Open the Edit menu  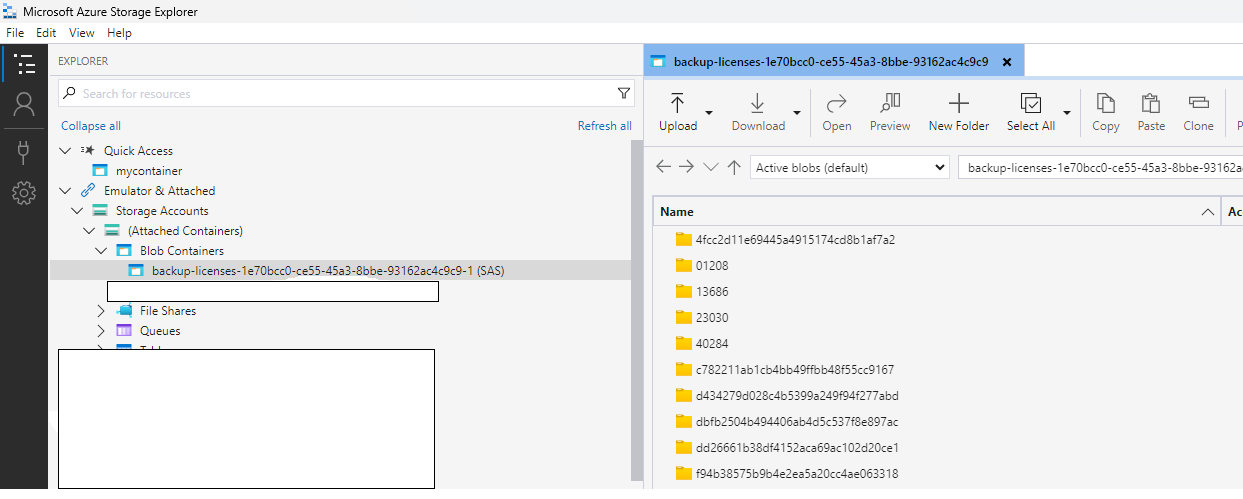click(x=46, y=33)
